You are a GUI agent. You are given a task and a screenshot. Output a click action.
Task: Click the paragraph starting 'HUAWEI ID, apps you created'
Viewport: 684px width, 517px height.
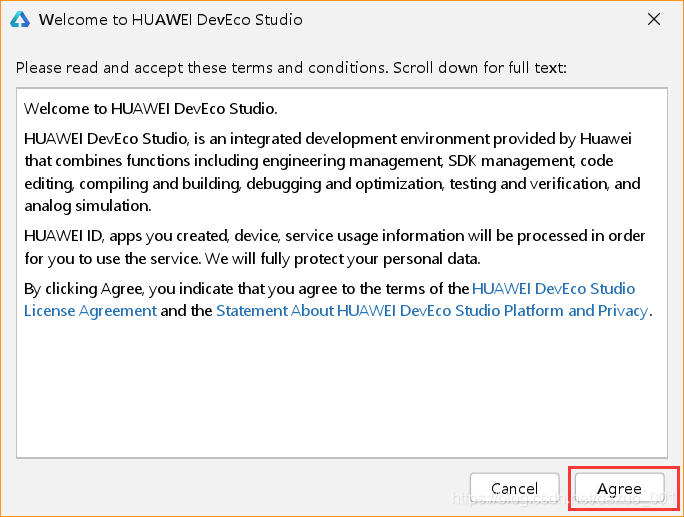(x=334, y=247)
